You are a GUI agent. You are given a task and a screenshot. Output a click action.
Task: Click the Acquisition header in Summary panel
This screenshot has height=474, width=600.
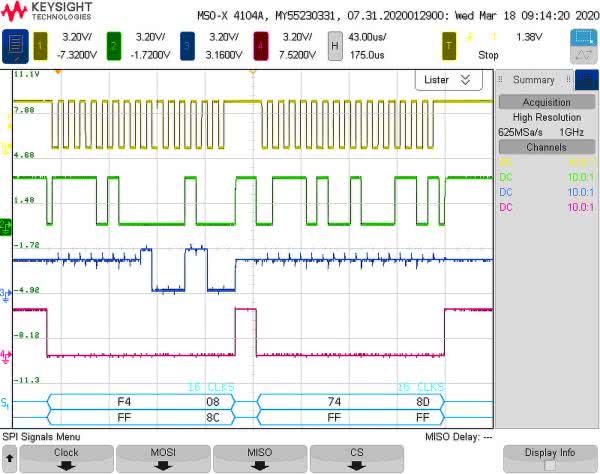547,102
